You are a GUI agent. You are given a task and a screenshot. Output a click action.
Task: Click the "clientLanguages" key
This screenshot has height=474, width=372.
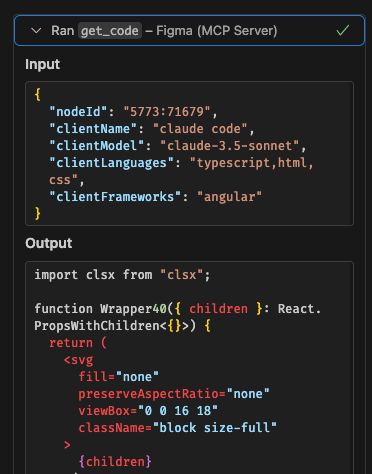[111, 163]
